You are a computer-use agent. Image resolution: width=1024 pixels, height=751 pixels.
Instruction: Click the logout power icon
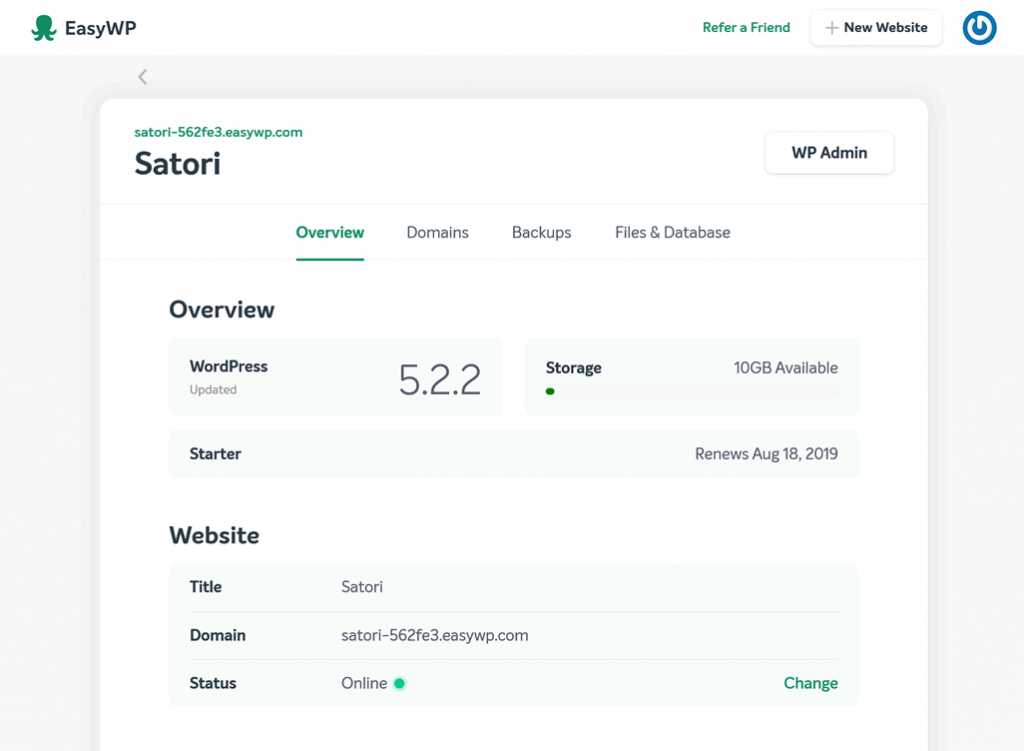979,28
